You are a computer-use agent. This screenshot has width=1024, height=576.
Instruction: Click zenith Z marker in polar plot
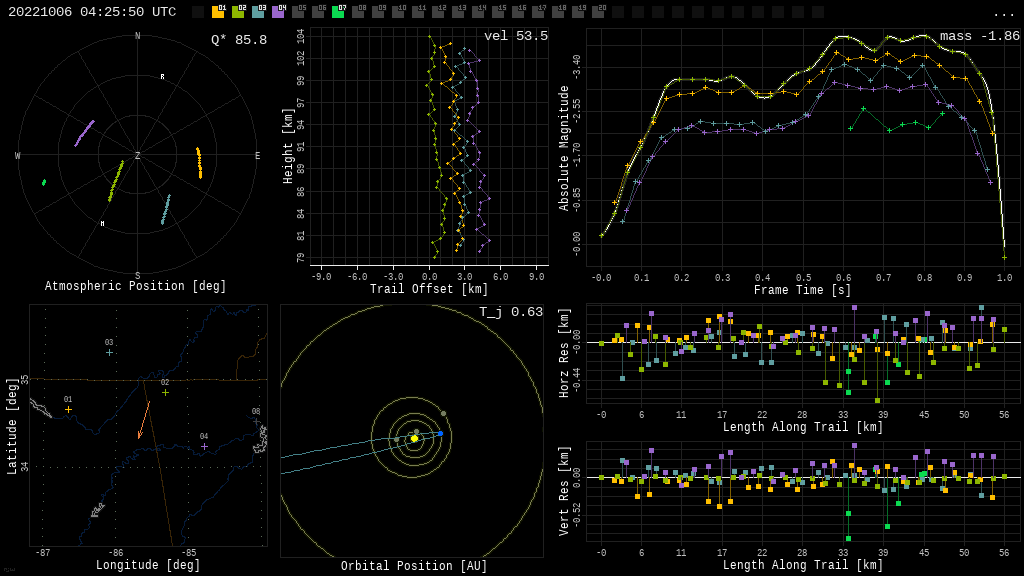138,156
